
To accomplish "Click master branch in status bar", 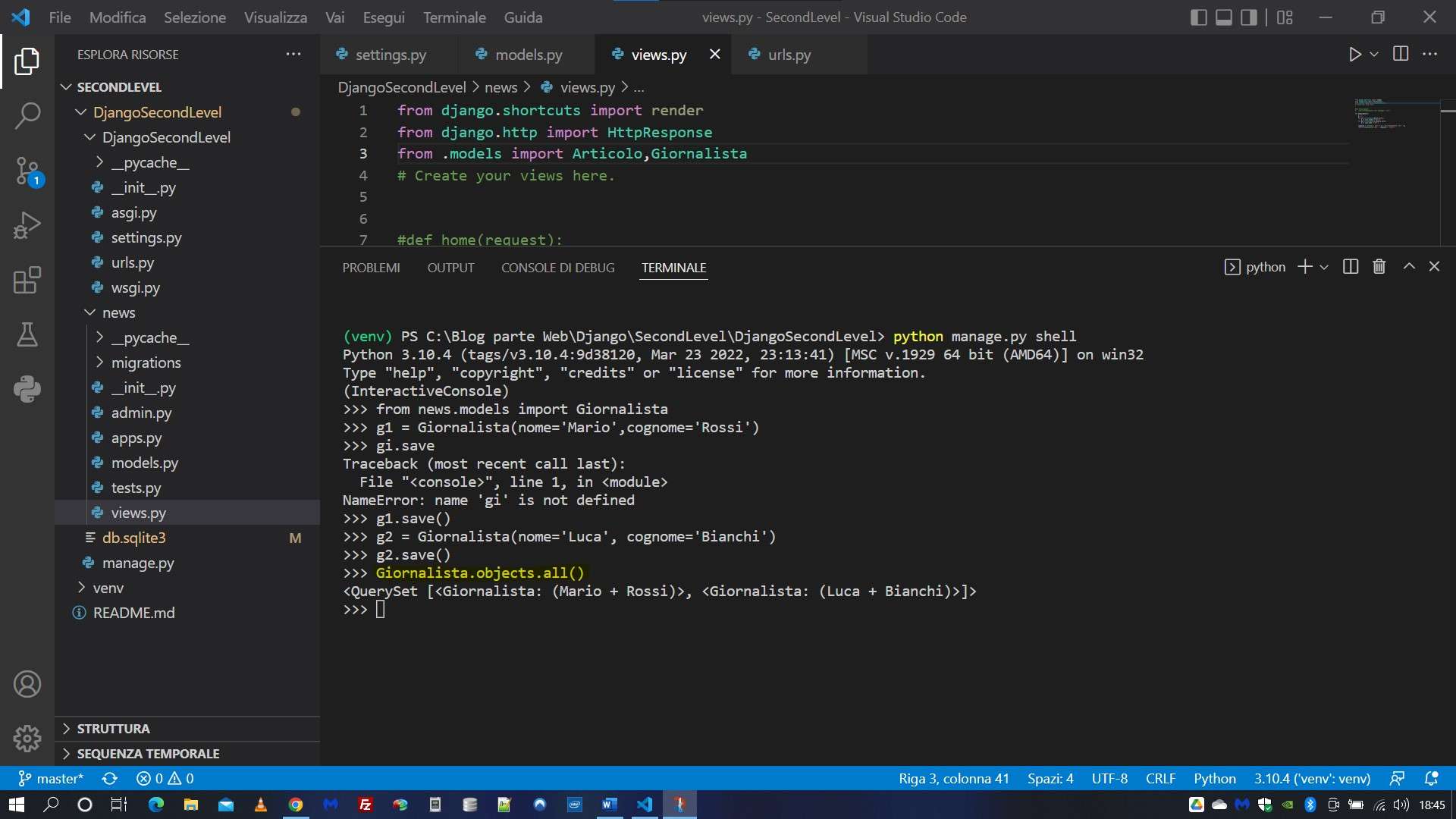I will (x=51, y=779).
